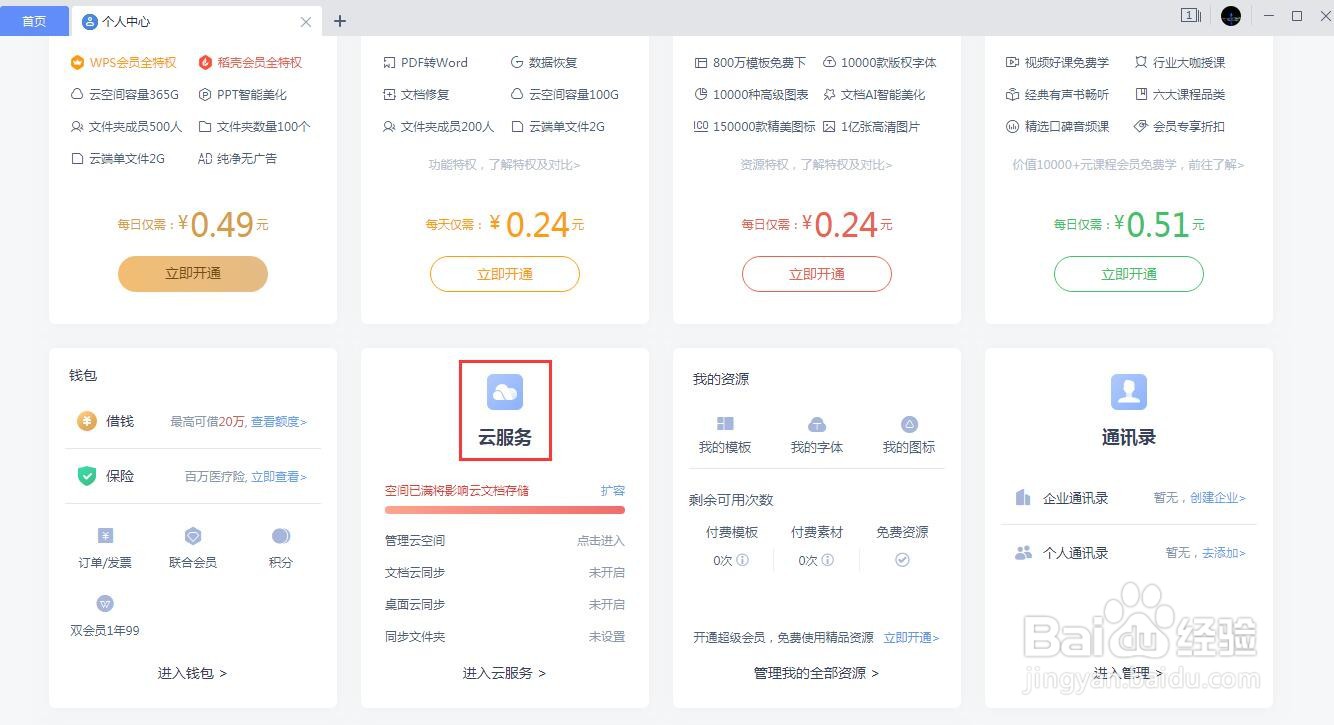1334x725 pixels.
Task: Click the WPS会员全特权 crown icon
Action: [x=77, y=62]
